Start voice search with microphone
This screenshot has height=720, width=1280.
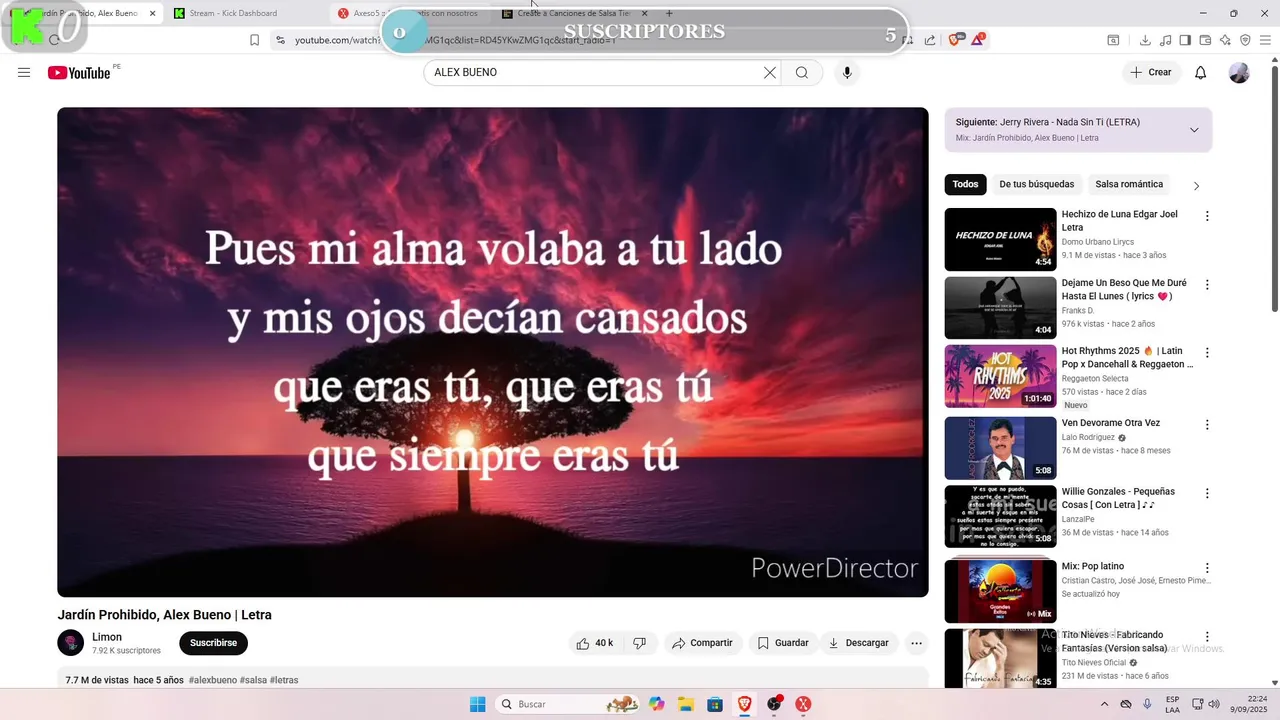847,72
